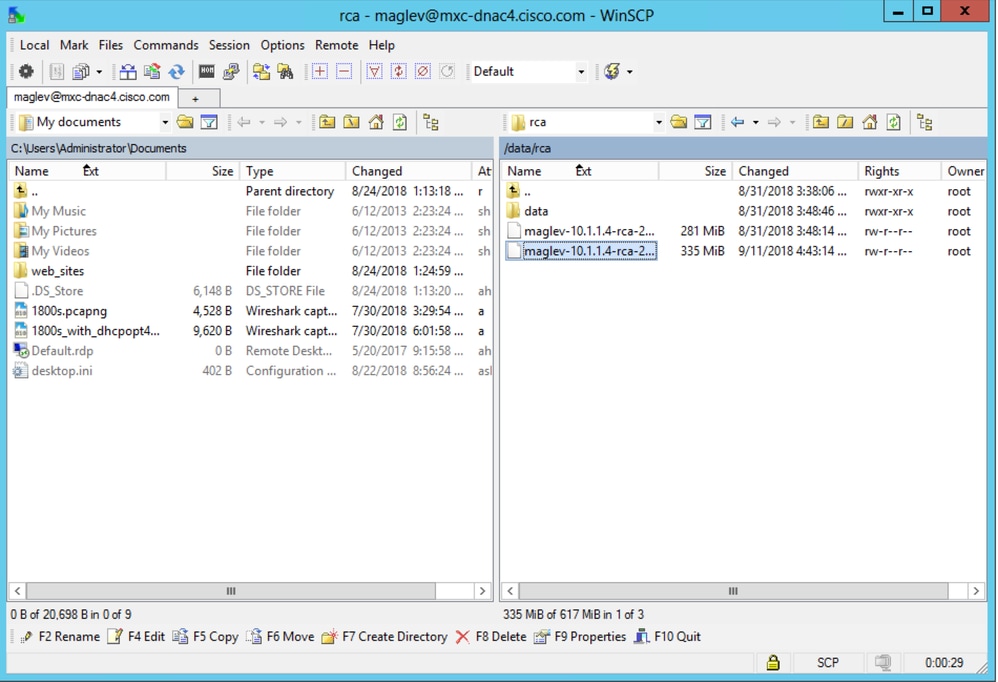Open in PuTTY icon
Viewport: 998px width, 682px height.
230,71
